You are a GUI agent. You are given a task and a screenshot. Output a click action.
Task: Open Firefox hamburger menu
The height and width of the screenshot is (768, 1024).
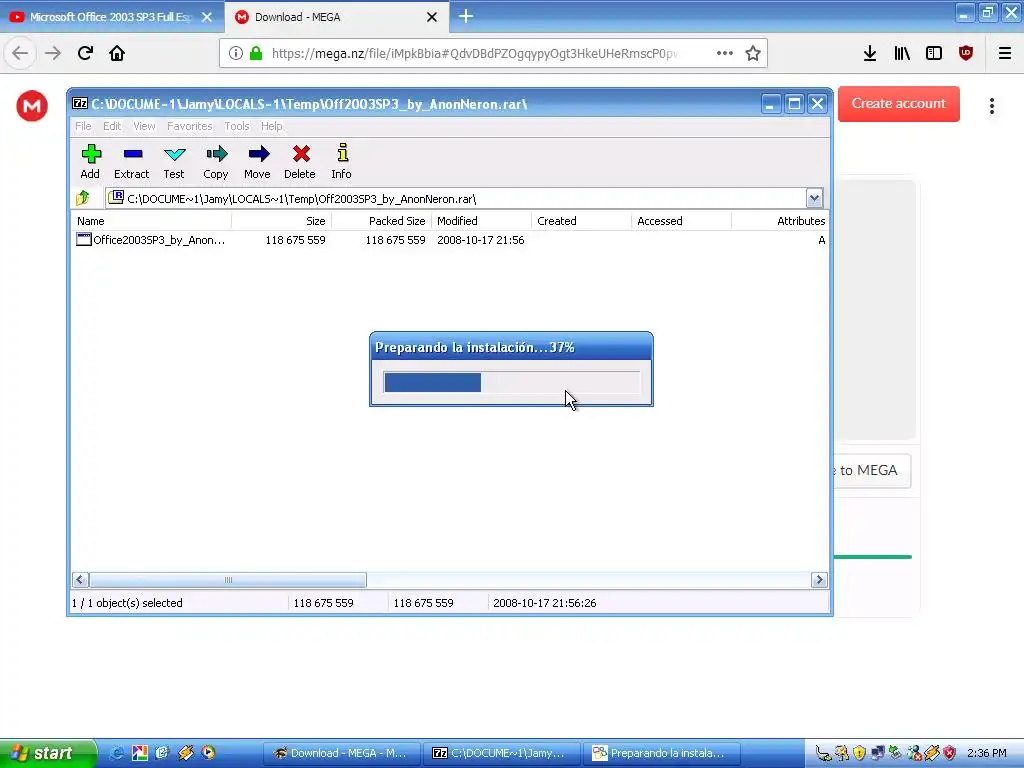[1005, 53]
